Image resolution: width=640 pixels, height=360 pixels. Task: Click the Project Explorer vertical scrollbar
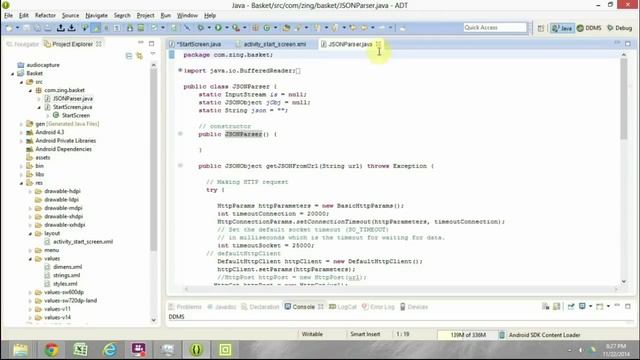(x=153, y=159)
